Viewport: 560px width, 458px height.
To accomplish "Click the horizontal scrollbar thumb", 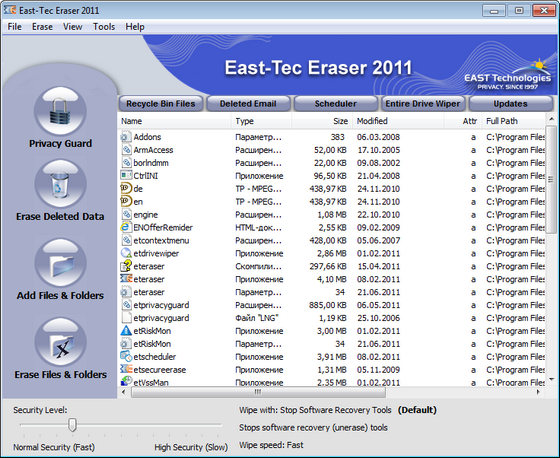I will [258, 392].
